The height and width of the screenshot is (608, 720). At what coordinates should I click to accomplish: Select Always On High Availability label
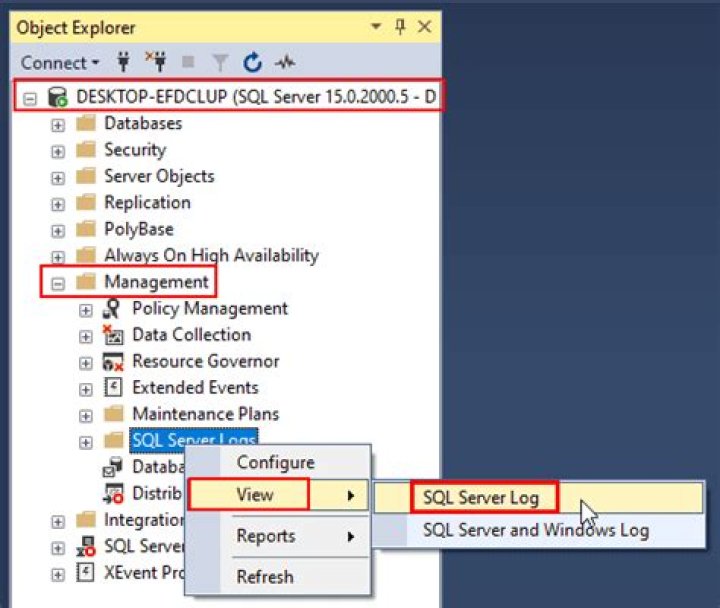point(211,255)
